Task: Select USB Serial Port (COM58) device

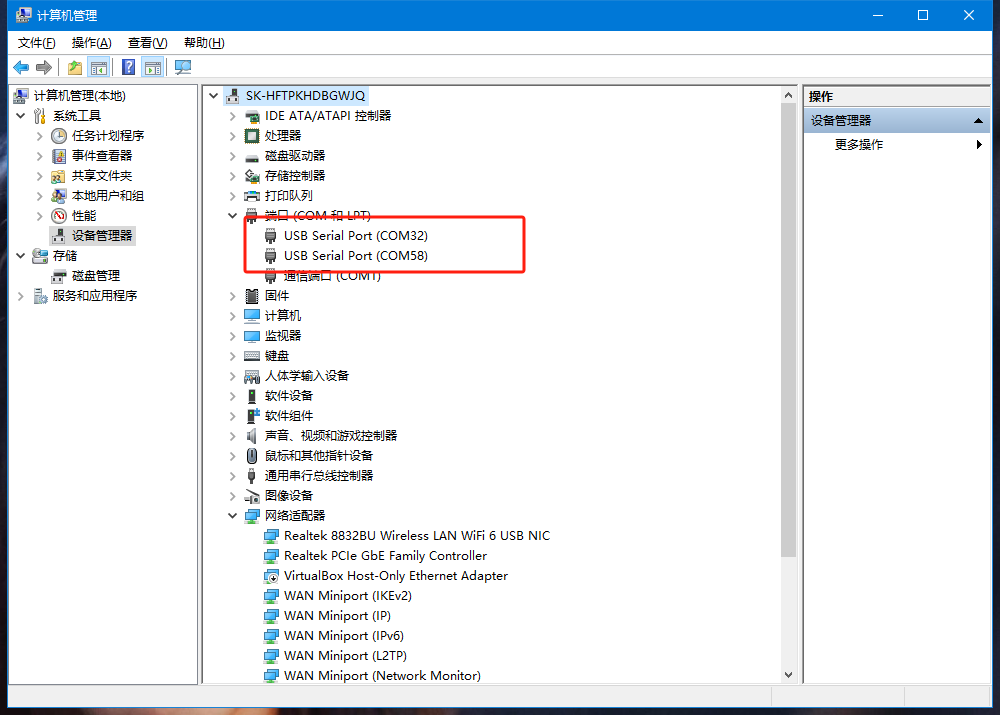Action: click(x=355, y=256)
